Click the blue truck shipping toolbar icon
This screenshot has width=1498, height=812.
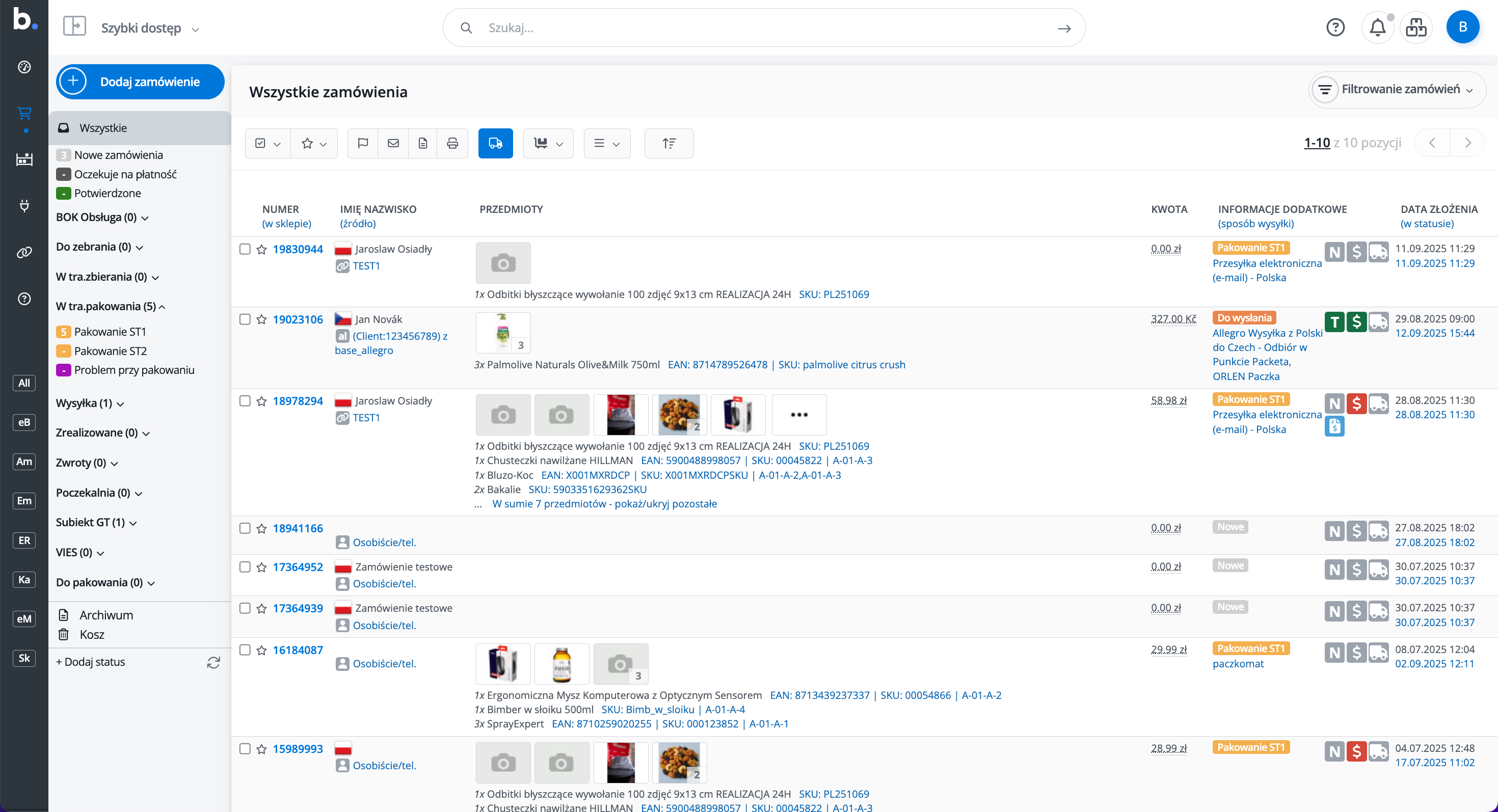495,143
